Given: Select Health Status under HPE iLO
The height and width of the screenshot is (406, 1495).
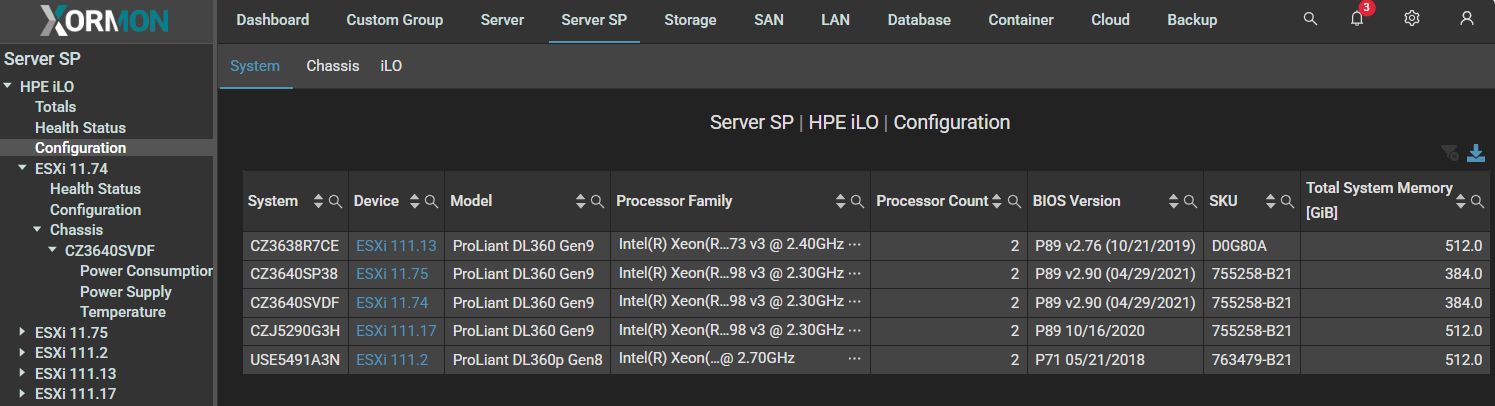Looking at the screenshot, I should click(80, 128).
